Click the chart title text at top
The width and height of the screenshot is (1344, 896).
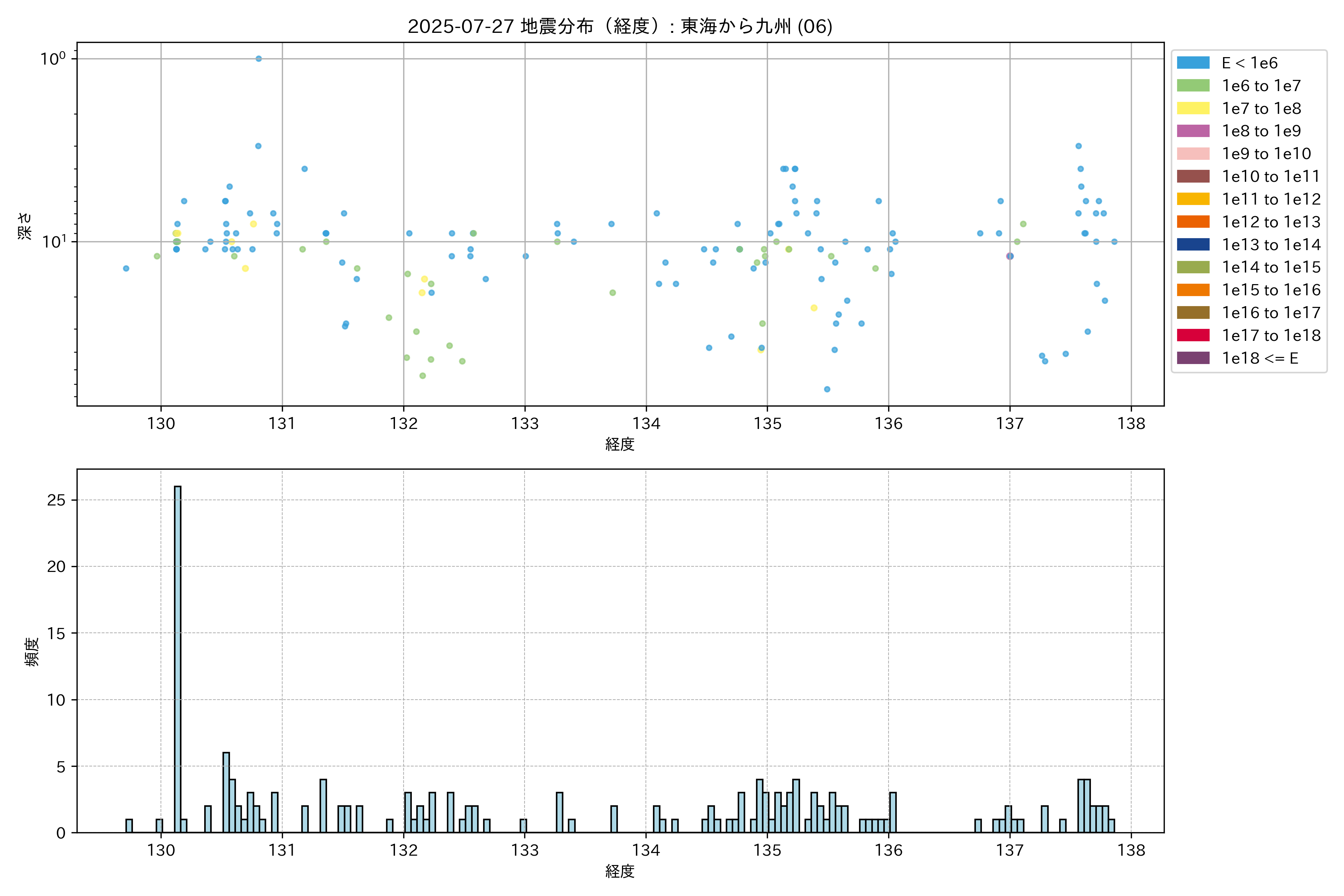tap(620, 26)
